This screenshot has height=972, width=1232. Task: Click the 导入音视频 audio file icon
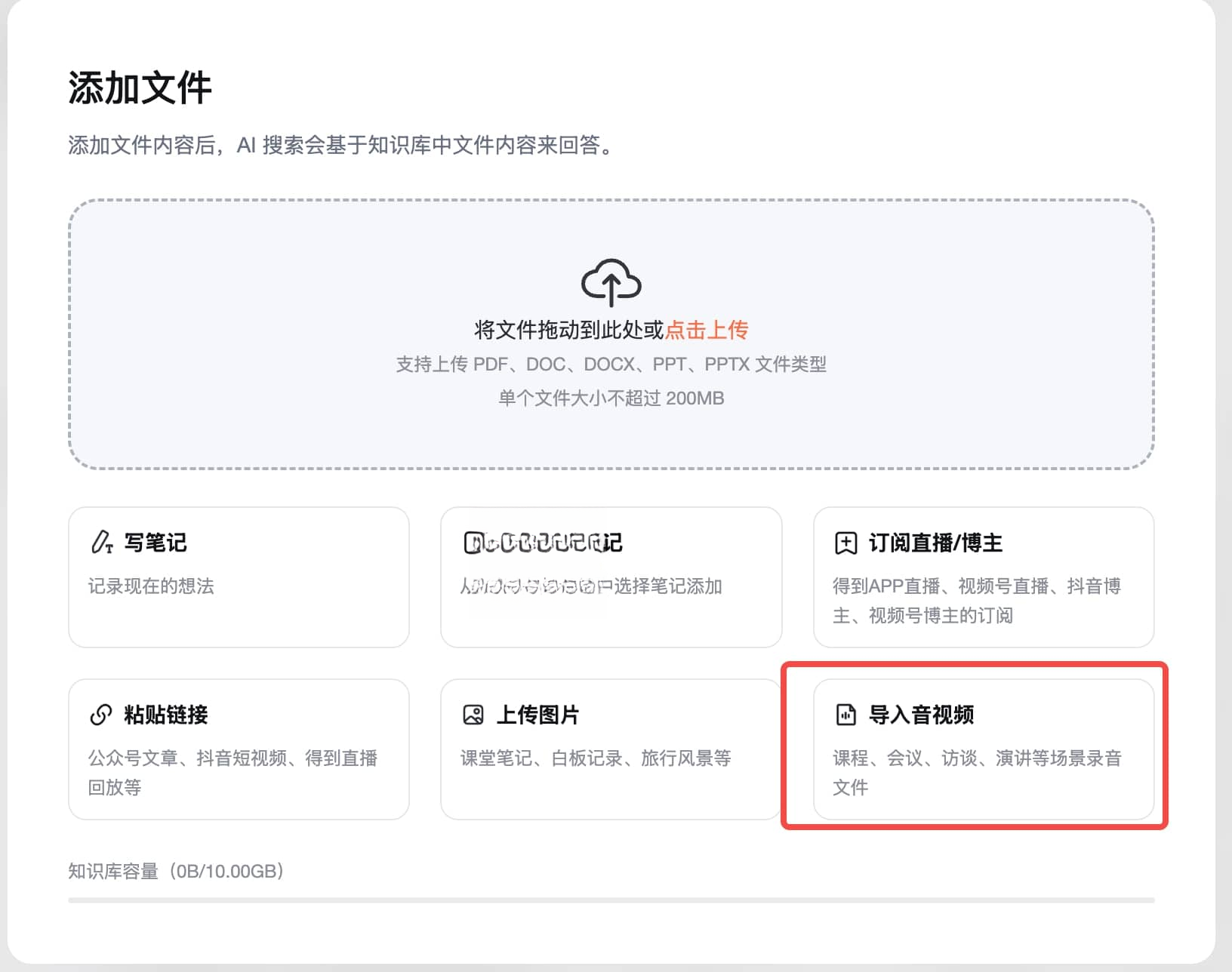pyautogui.click(x=846, y=715)
